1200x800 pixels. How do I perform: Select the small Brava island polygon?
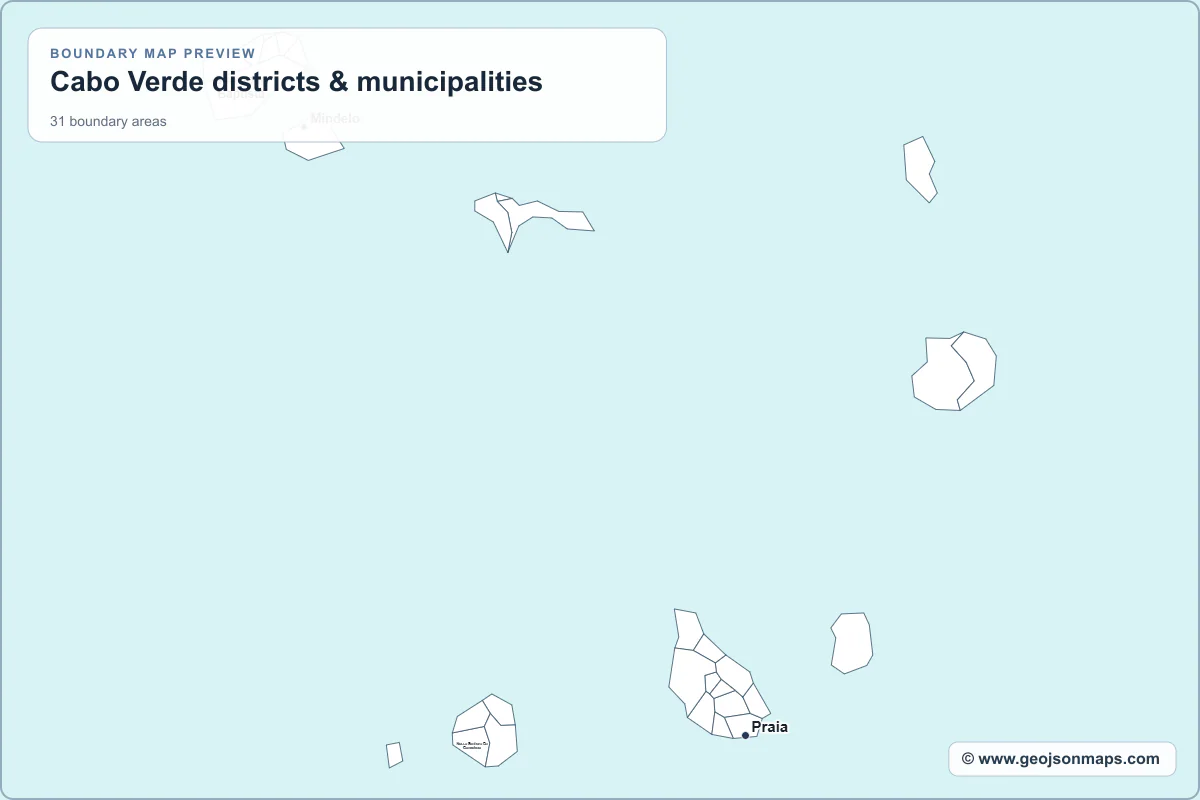tap(394, 755)
